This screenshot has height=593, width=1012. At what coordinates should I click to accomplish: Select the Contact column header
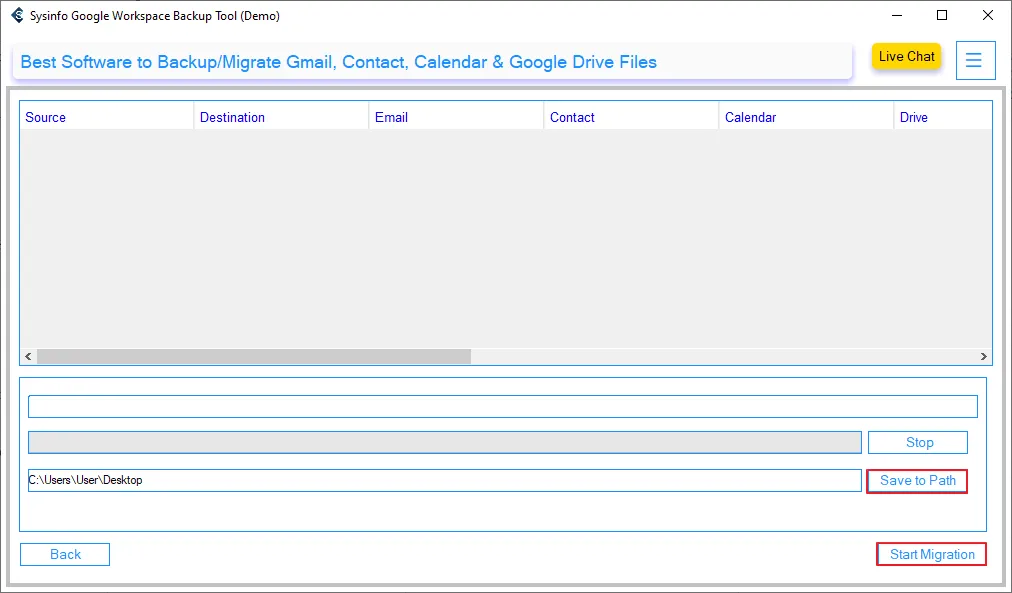click(572, 117)
